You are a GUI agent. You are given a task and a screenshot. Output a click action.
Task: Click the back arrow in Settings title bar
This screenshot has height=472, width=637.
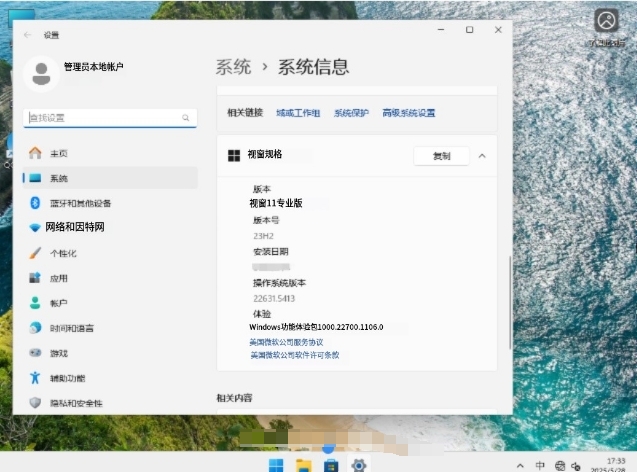point(27,34)
